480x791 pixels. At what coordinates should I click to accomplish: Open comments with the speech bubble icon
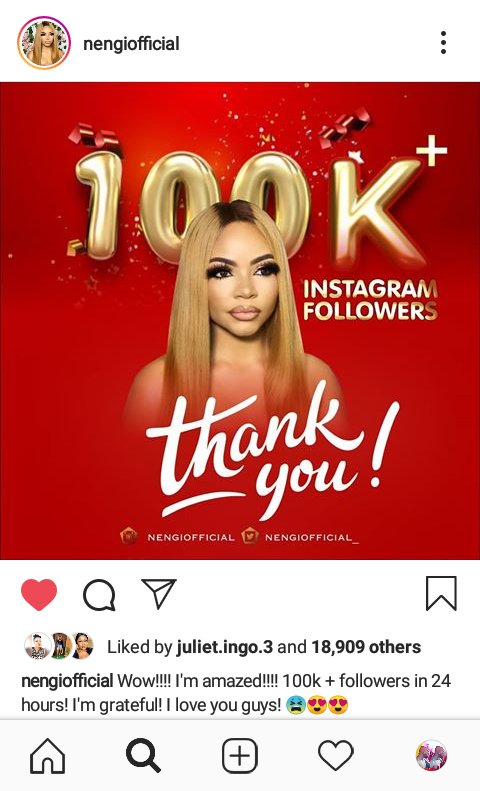(99, 595)
